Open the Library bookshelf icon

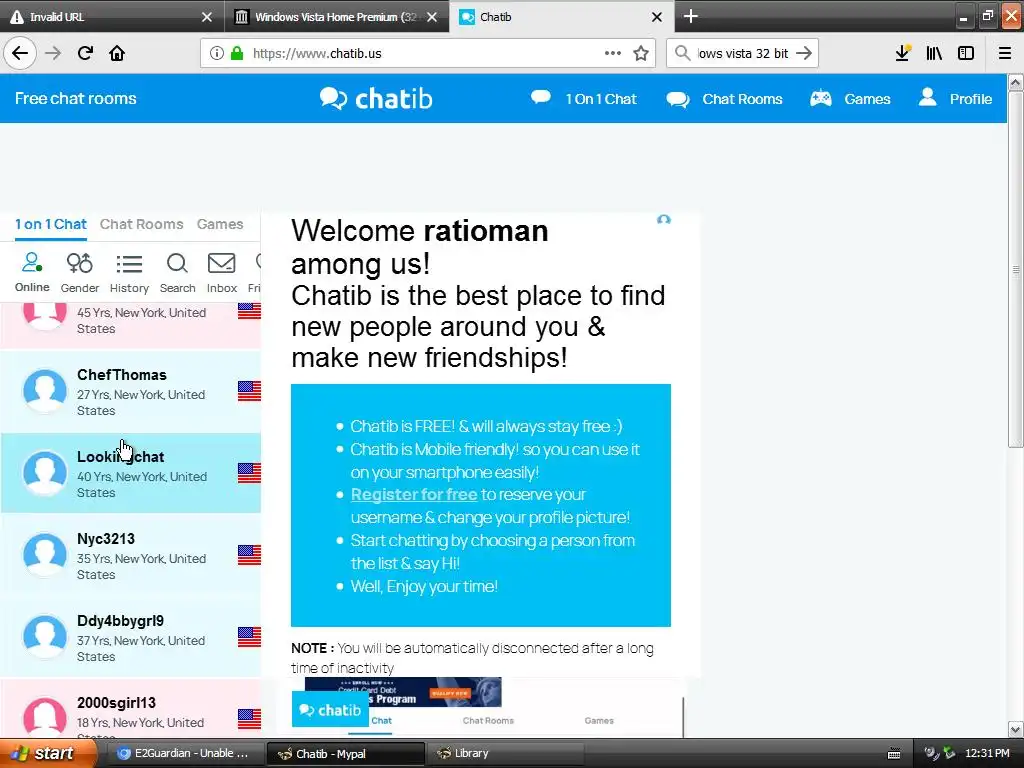[x=935, y=53]
